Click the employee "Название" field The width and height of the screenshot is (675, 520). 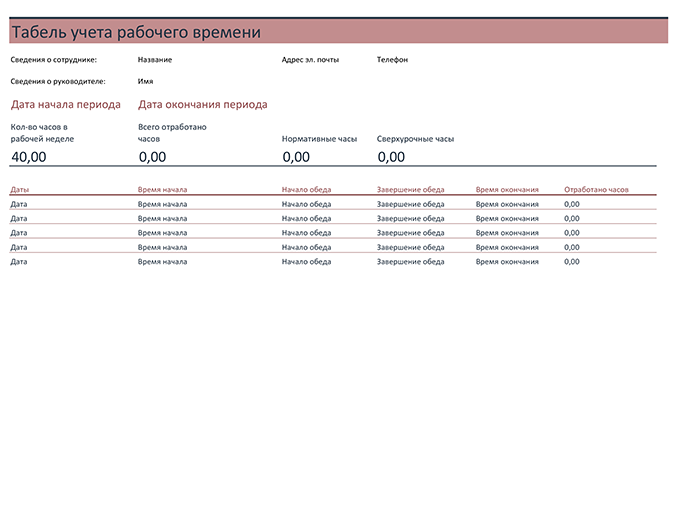[155, 60]
